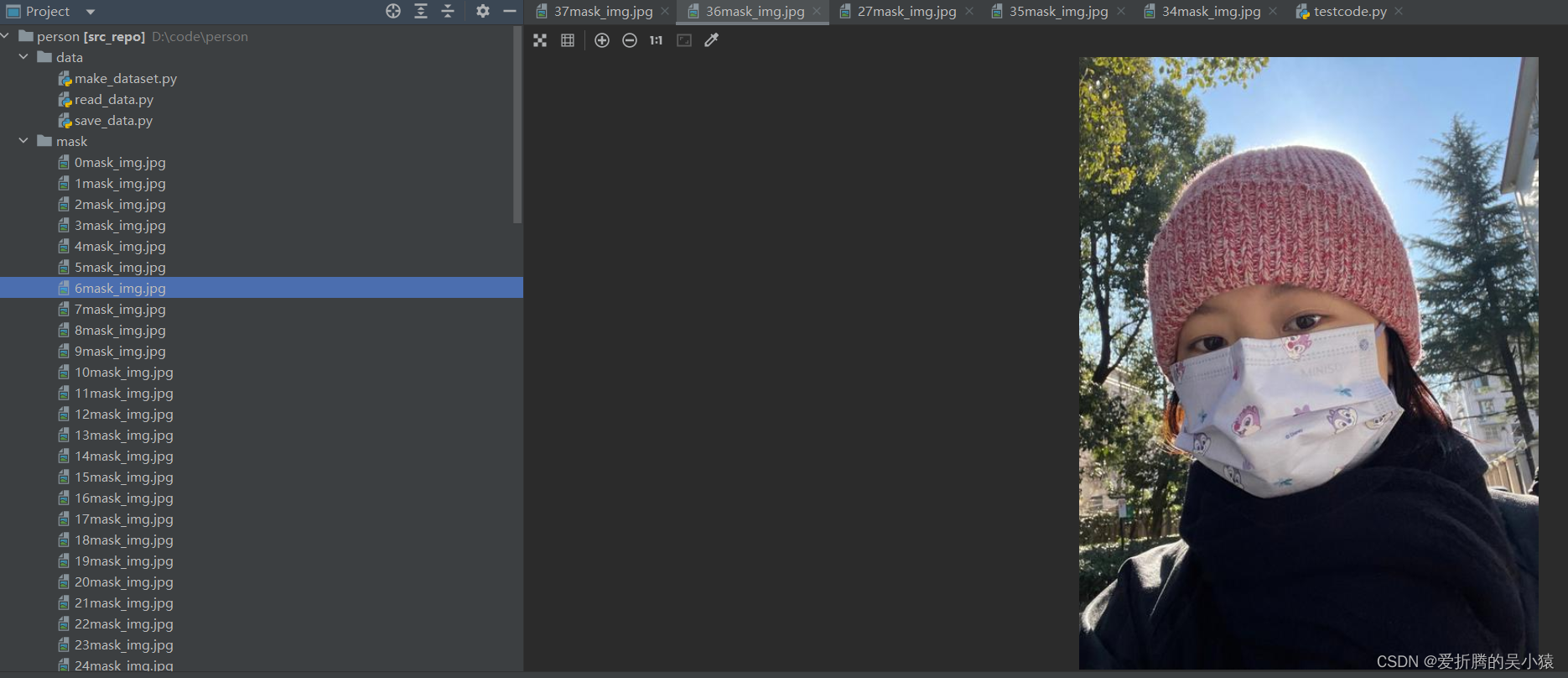The width and height of the screenshot is (1568, 678).
Task: Select save_data.py file
Action: (113, 120)
